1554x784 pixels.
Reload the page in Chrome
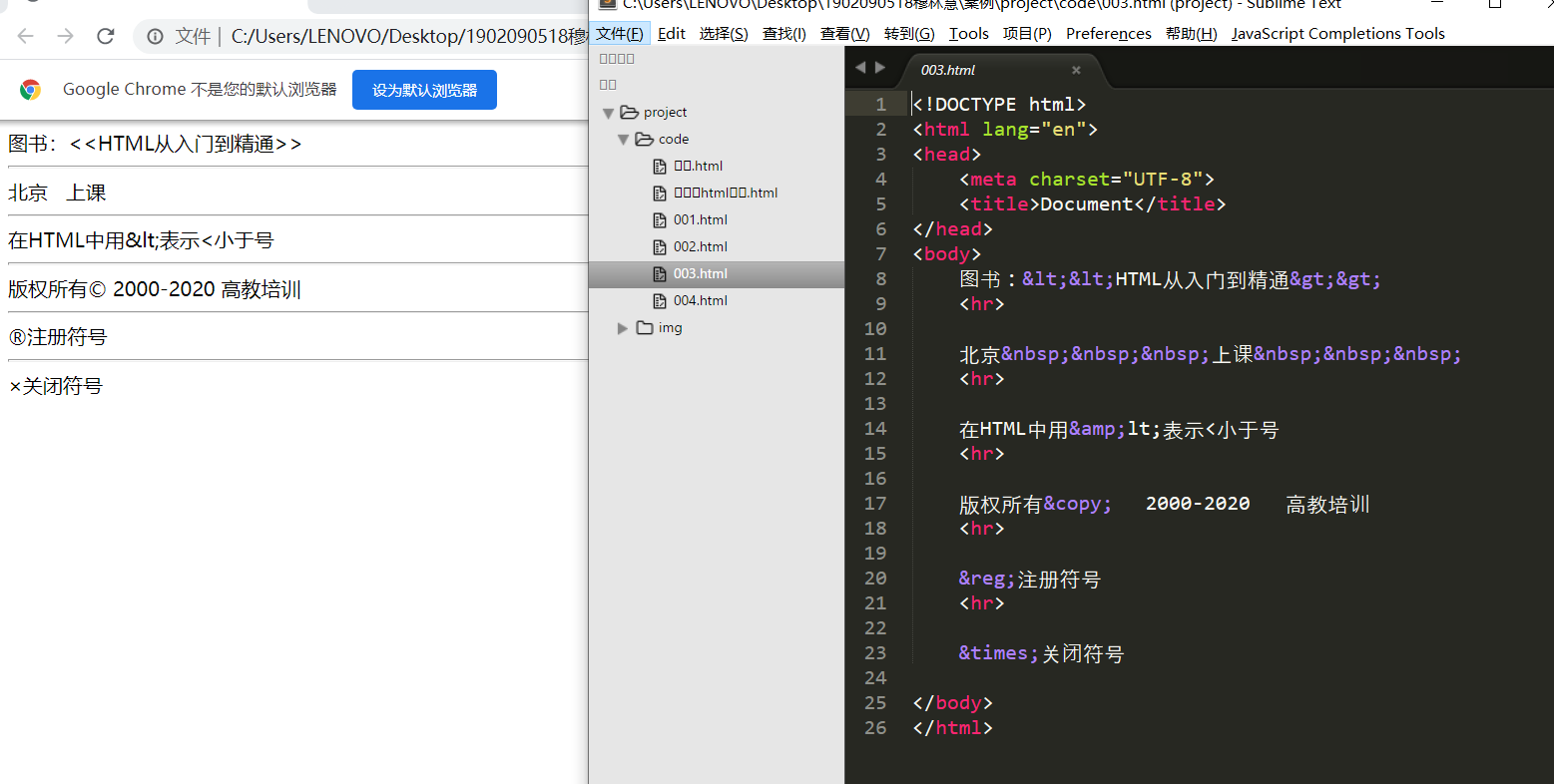pyautogui.click(x=106, y=36)
